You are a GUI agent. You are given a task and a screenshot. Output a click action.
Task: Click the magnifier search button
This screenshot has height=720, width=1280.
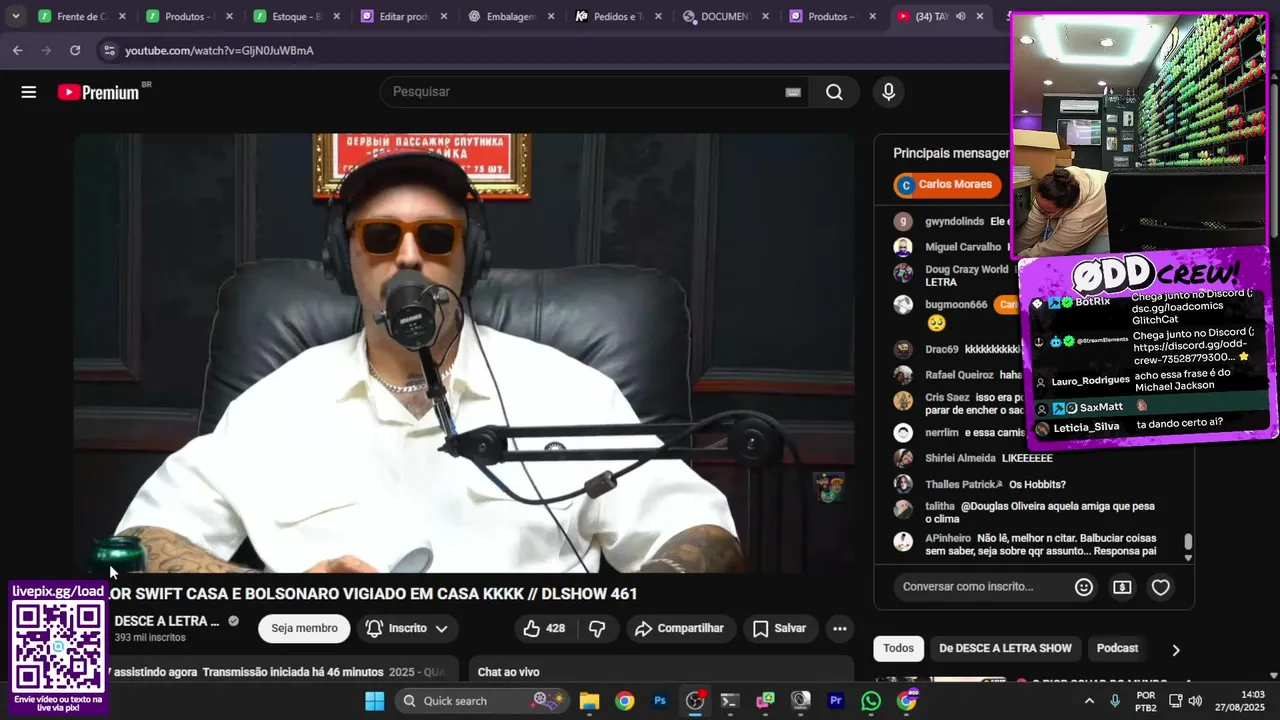[834, 92]
